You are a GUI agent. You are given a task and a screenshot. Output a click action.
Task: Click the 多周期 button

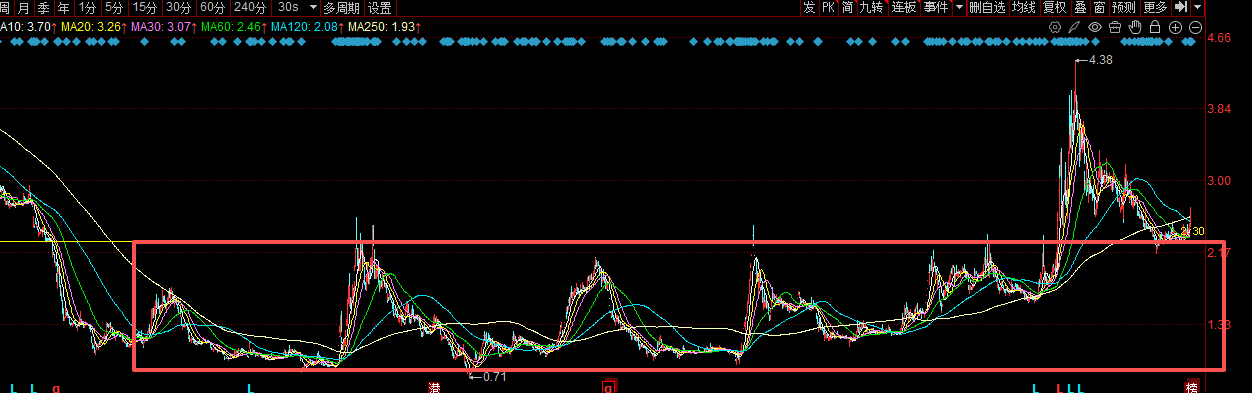(341, 7)
